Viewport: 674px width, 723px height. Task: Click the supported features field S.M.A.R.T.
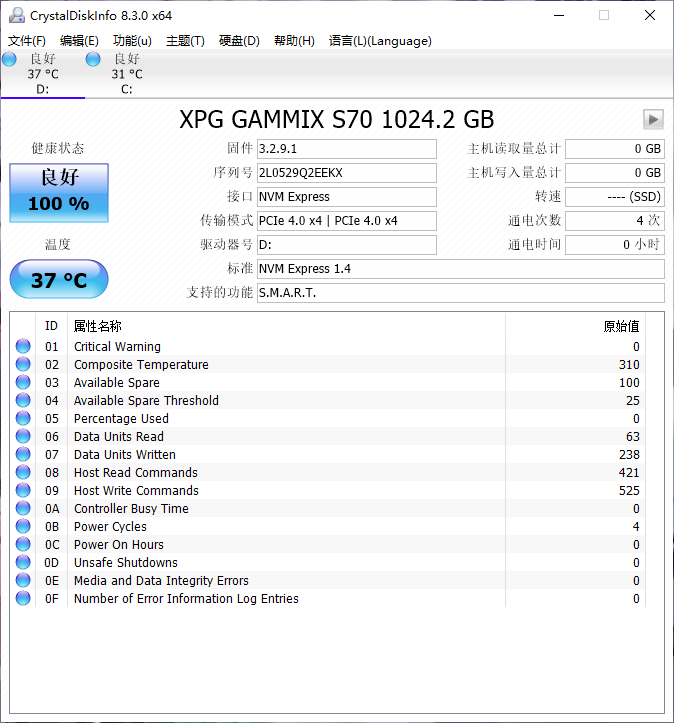[x=461, y=293]
